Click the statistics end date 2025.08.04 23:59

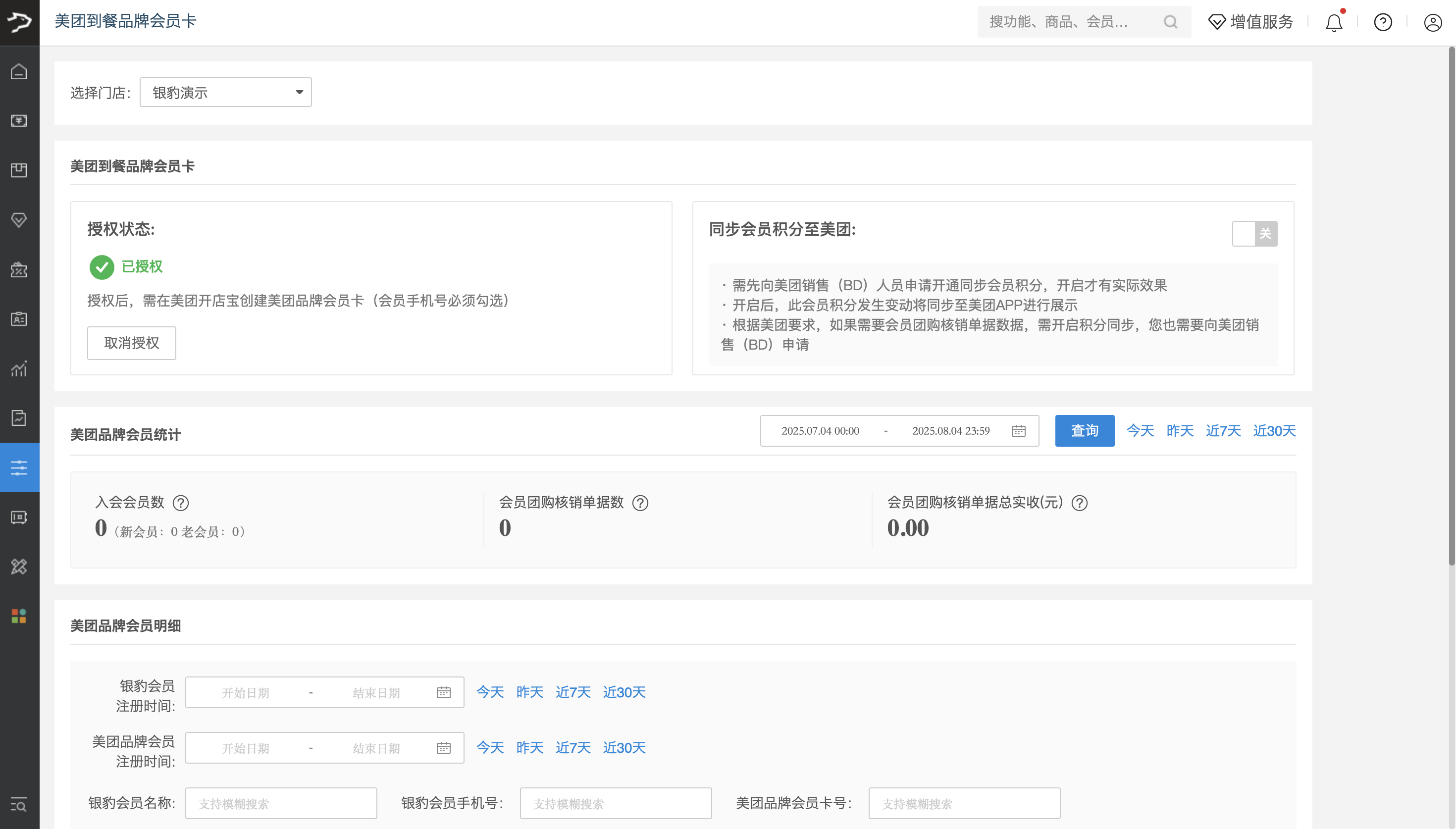tap(950, 431)
